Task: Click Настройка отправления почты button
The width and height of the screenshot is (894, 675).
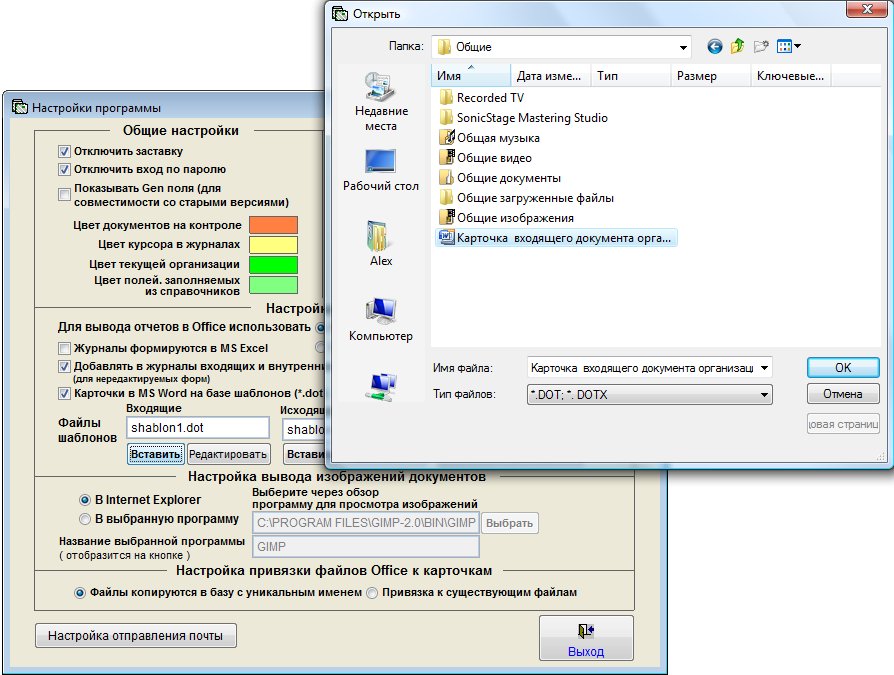Action: click(x=136, y=635)
